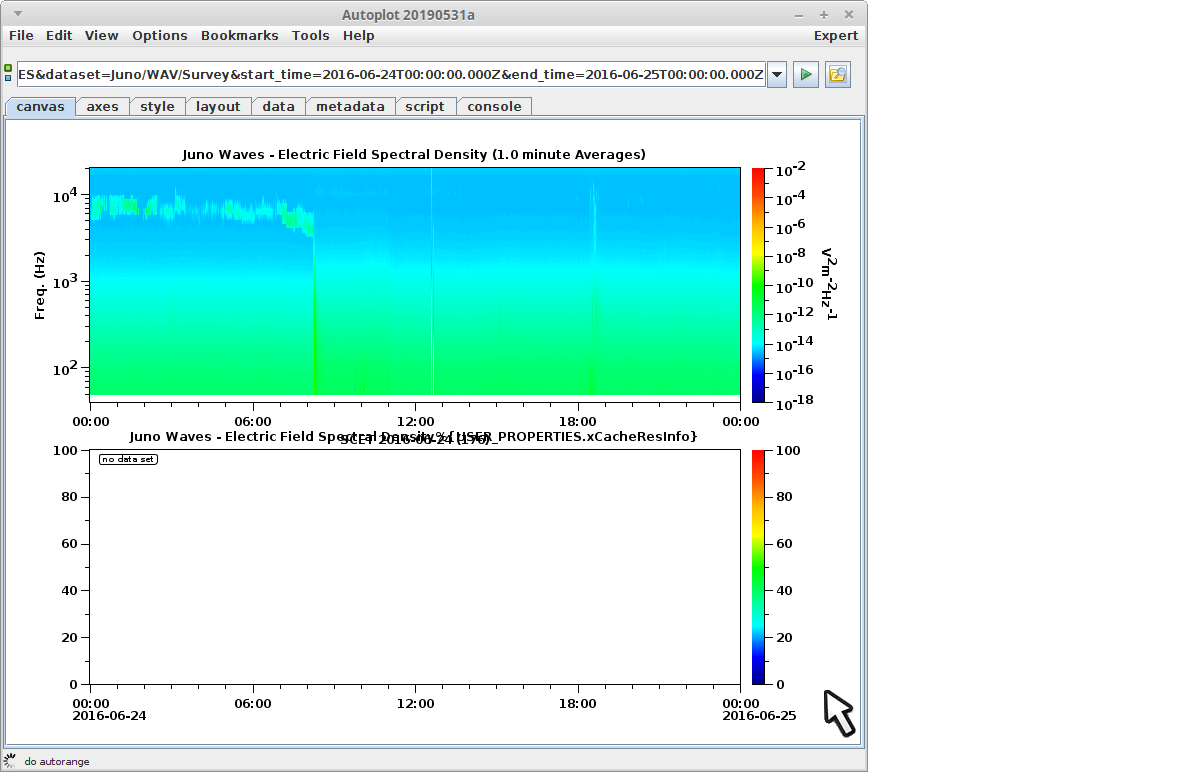Click the 'Freq. (Hz)' axis label
Screen dimensions: 1197x772
tap(40, 285)
